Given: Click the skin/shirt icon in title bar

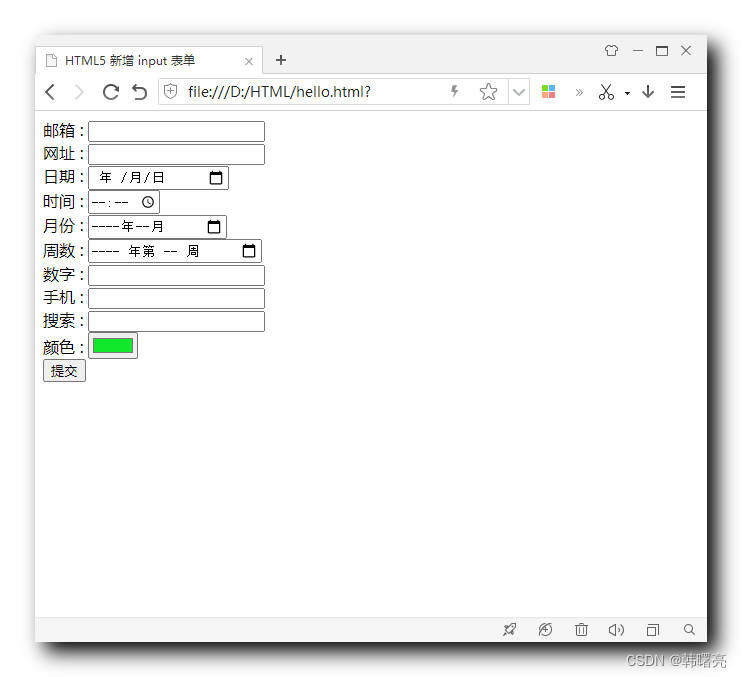Looking at the screenshot, I should [611, 50].
